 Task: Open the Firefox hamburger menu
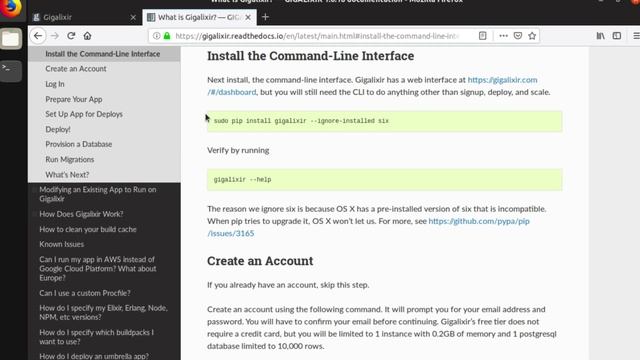(636, 36)
